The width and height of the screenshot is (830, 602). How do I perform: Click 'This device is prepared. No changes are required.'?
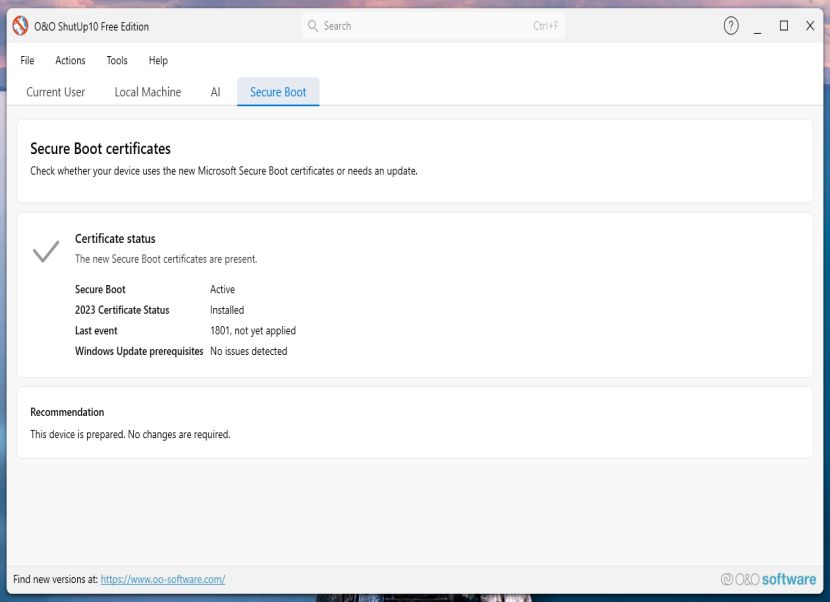130,435
